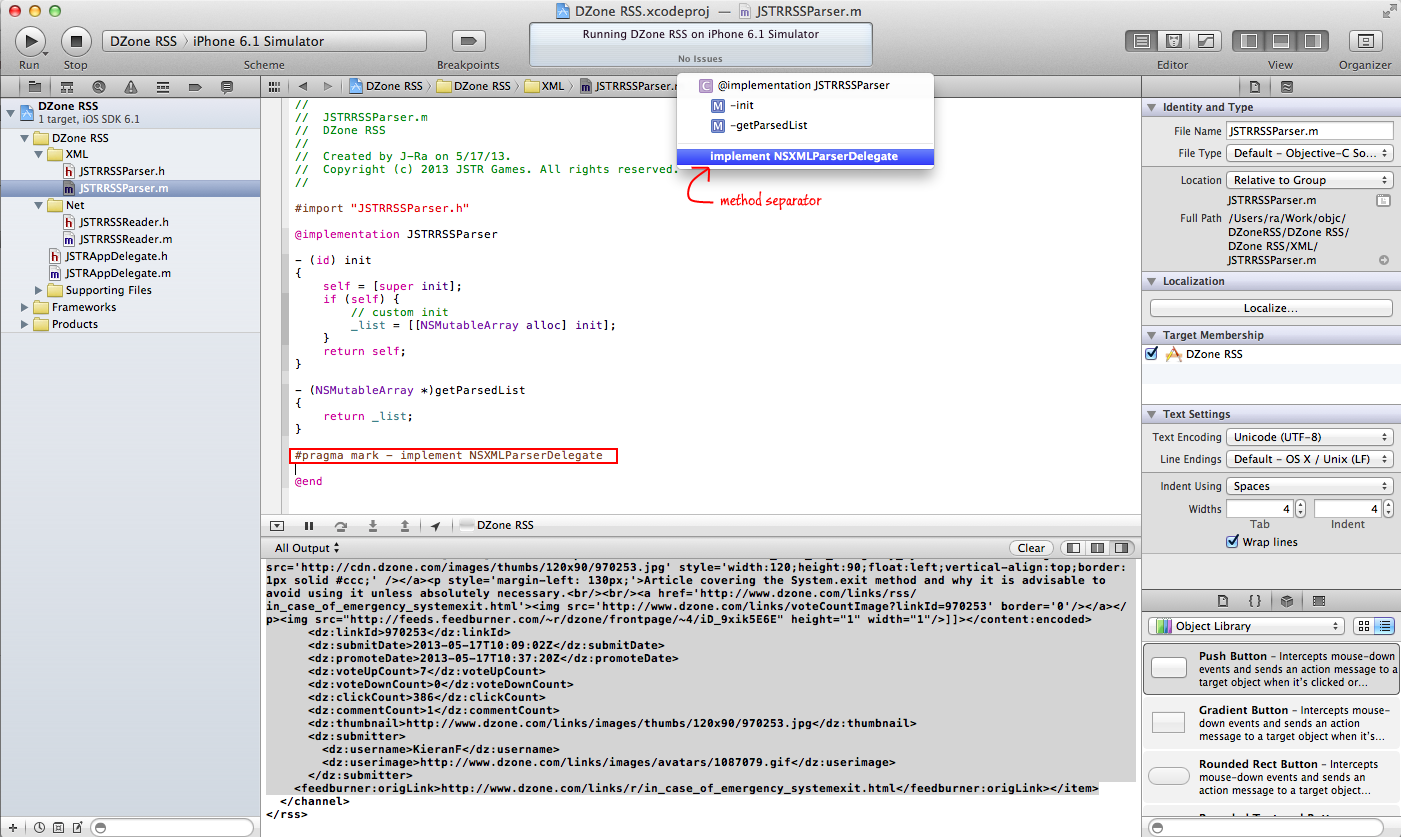Viewport: 1401px width, 837px height.
Task: Hide the Debug area view
Action: (x=1281, y=41)
